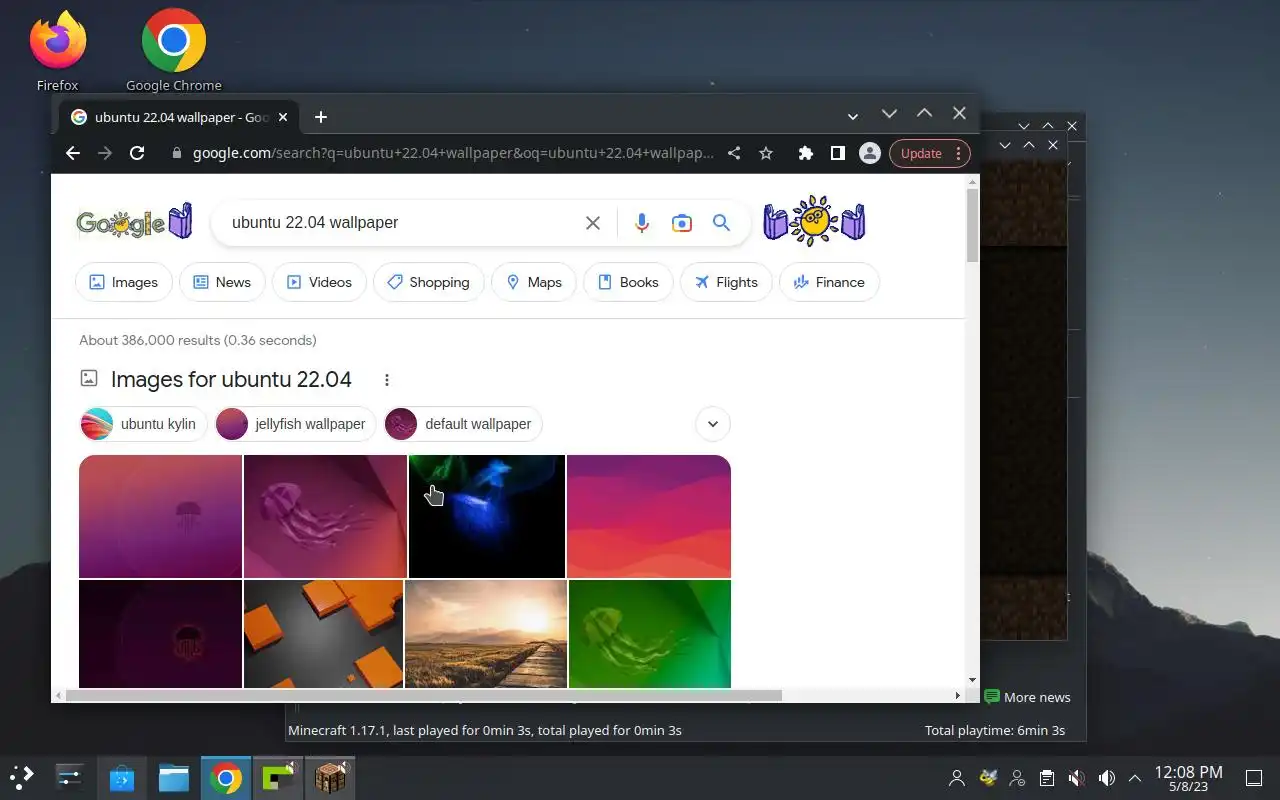Click Show Desktop at the panel end
Screen dimensions: 1280x800
point(1254,778)
